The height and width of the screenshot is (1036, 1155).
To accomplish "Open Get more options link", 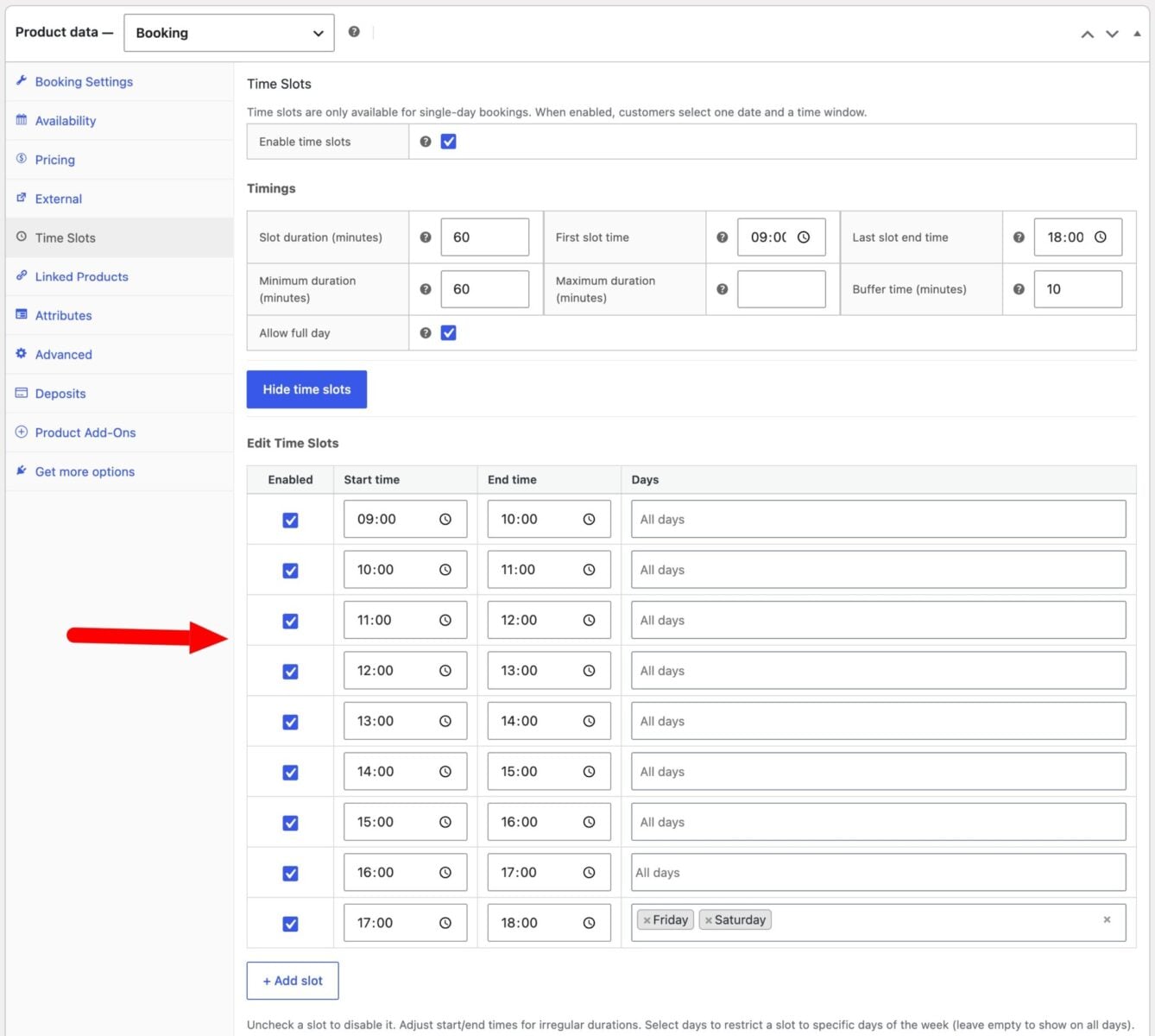I will [85, 471].
